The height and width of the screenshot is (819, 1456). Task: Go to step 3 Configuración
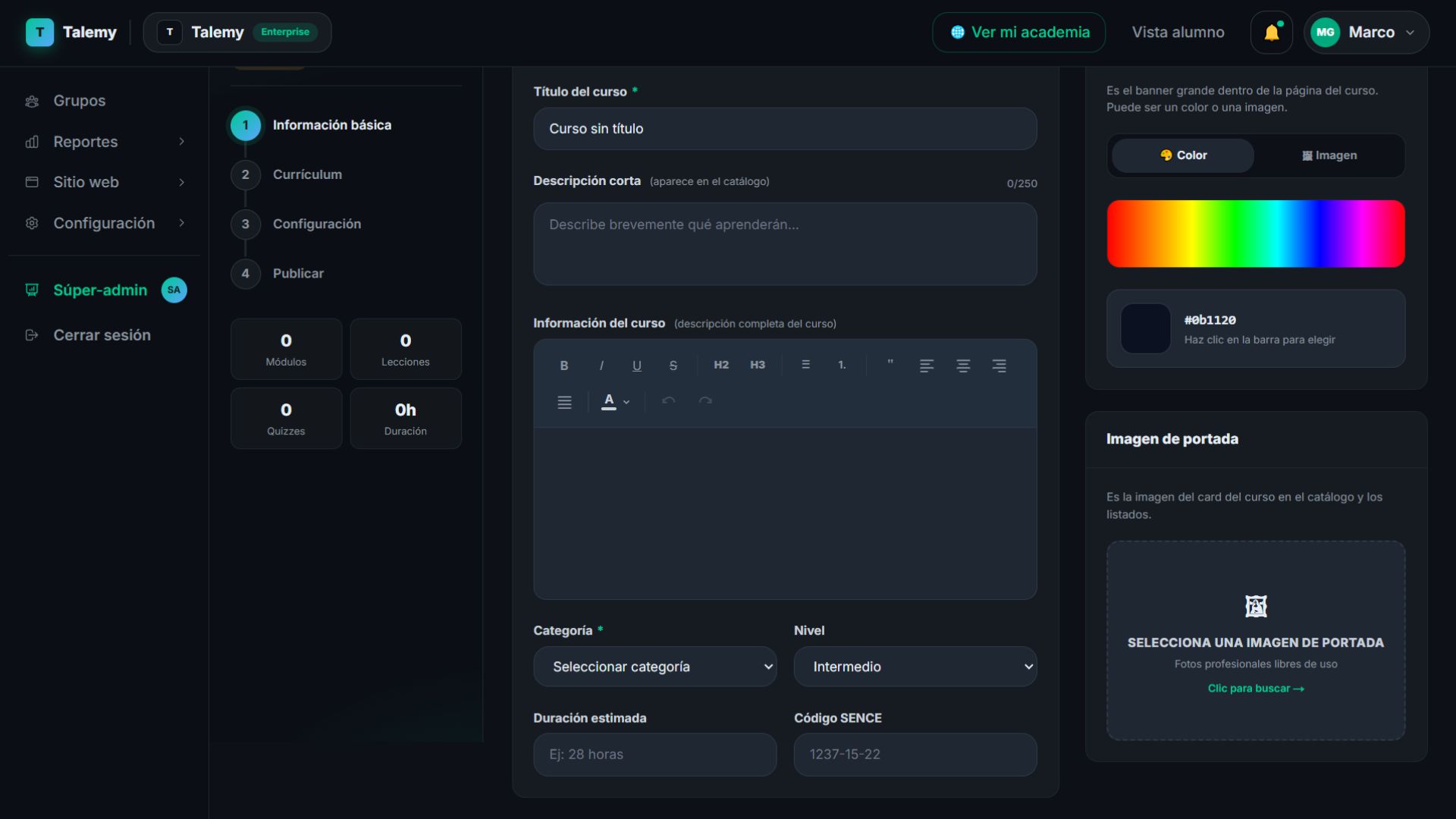297,224
